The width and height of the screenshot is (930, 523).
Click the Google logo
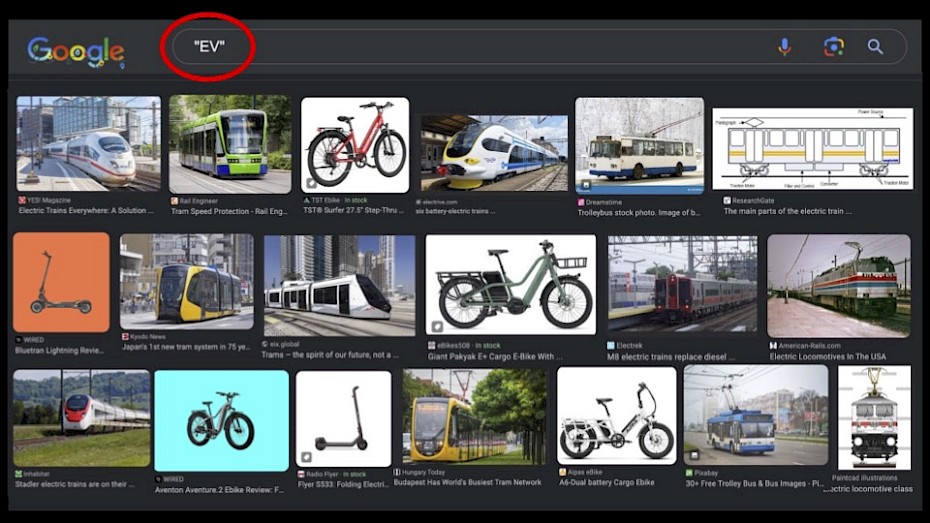click(76, 51)
